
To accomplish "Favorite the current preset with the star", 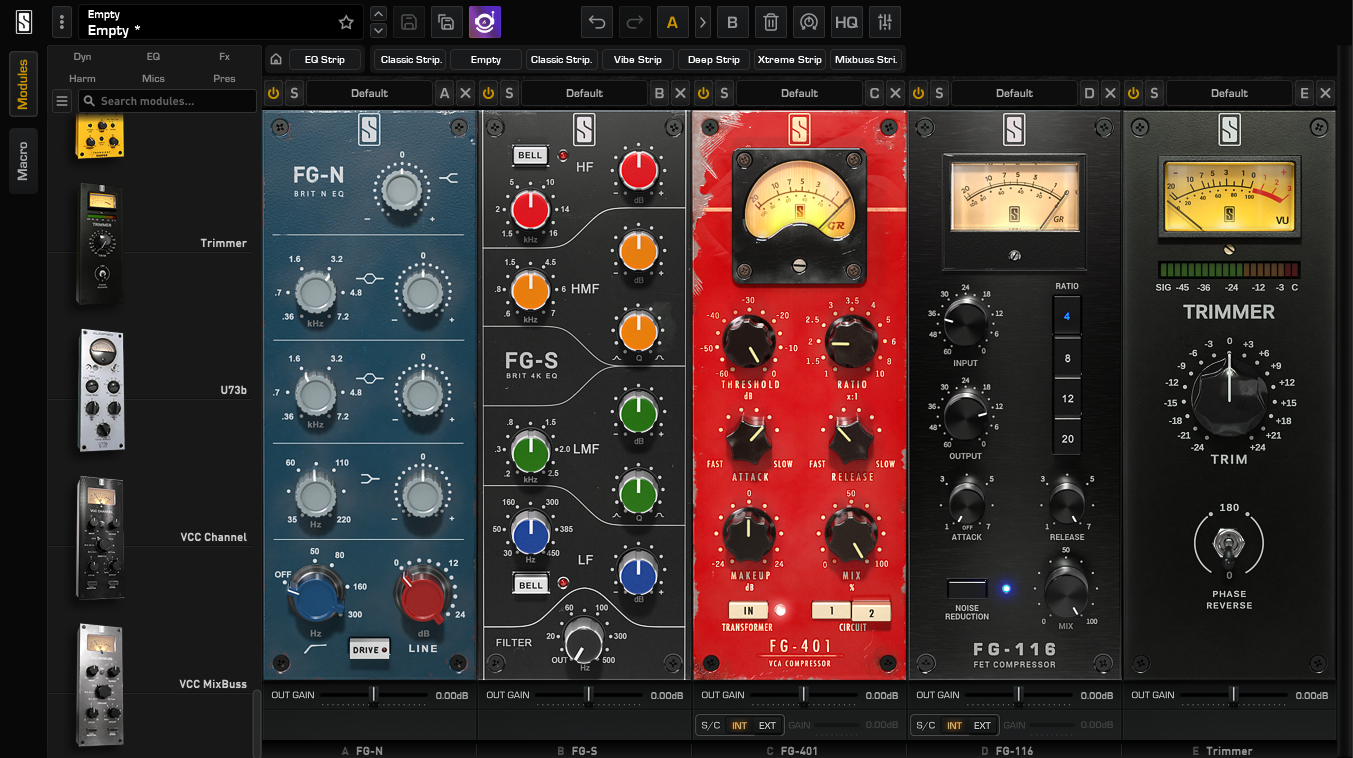I will [346, 22].
